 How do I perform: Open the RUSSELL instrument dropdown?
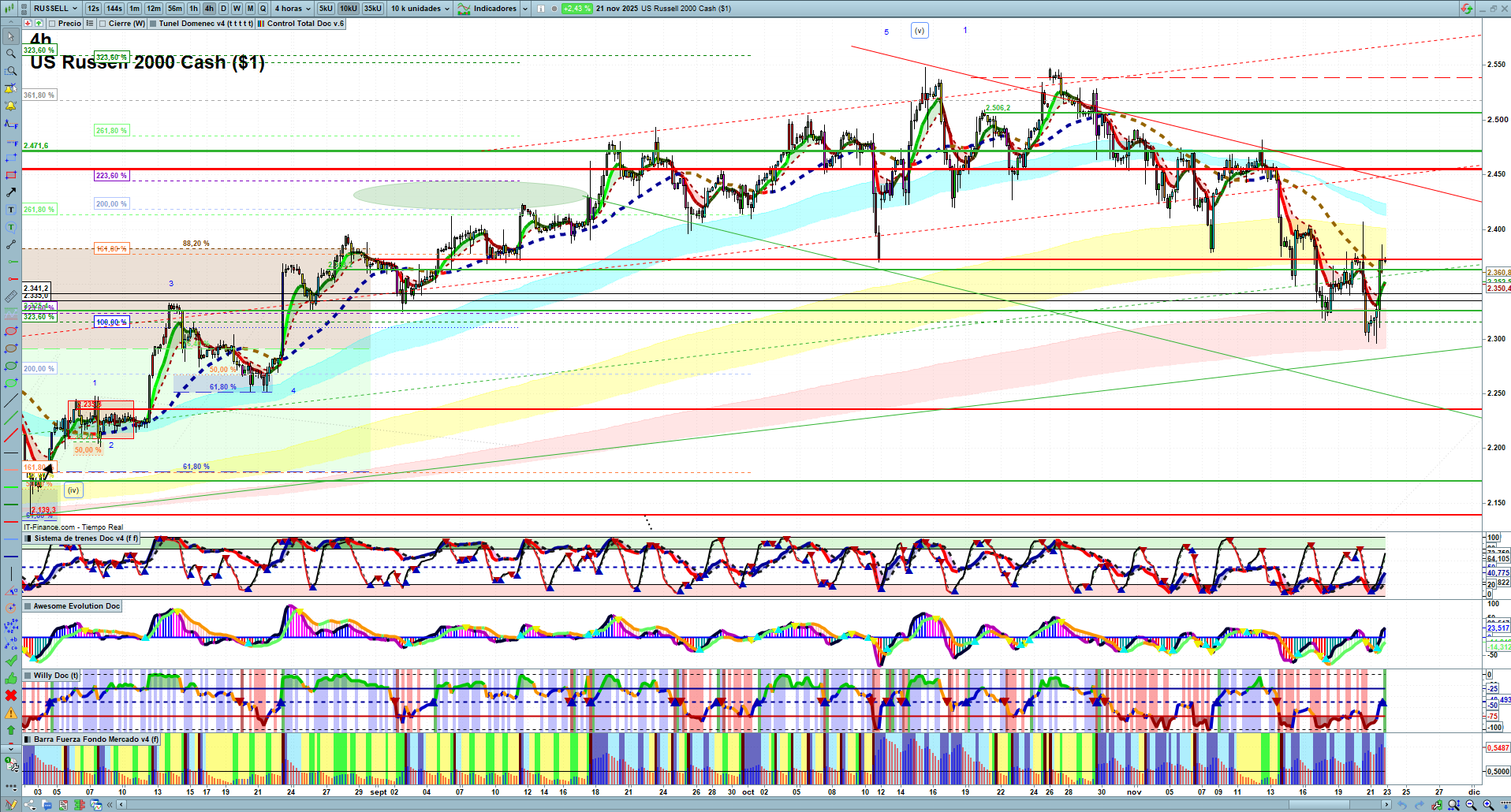tap(55, 9)
